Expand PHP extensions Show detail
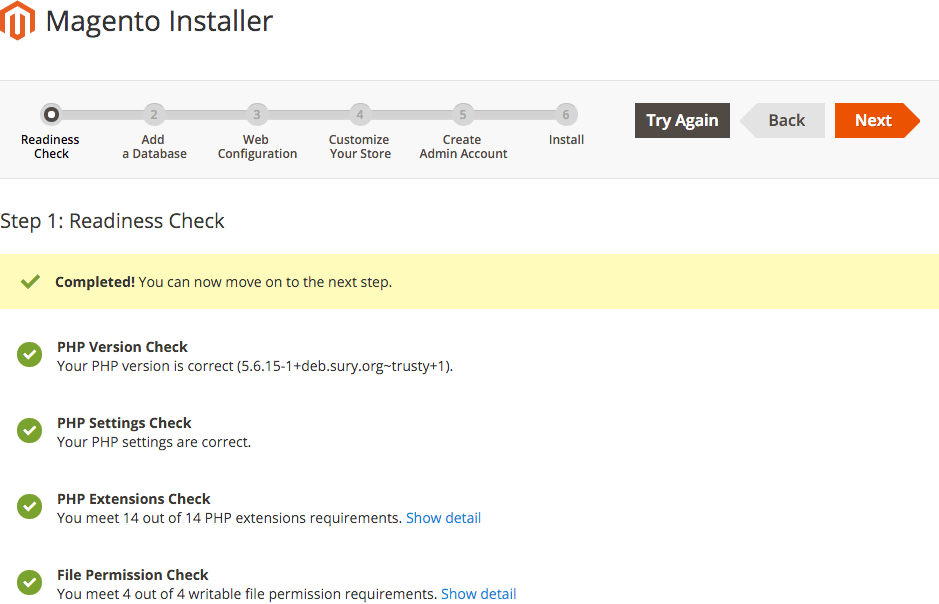The image size is (939, 604). point(443,518)
